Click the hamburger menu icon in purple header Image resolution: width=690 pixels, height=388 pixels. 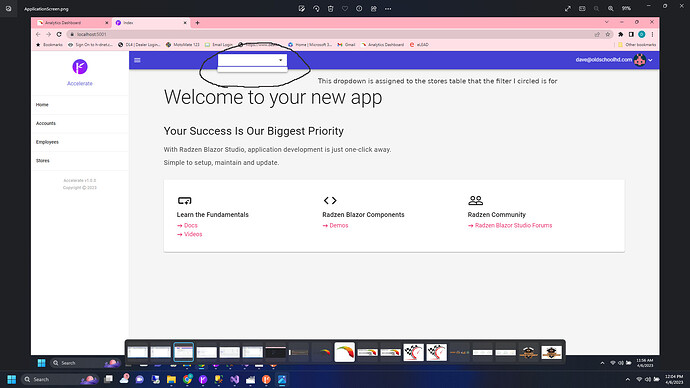137,60
